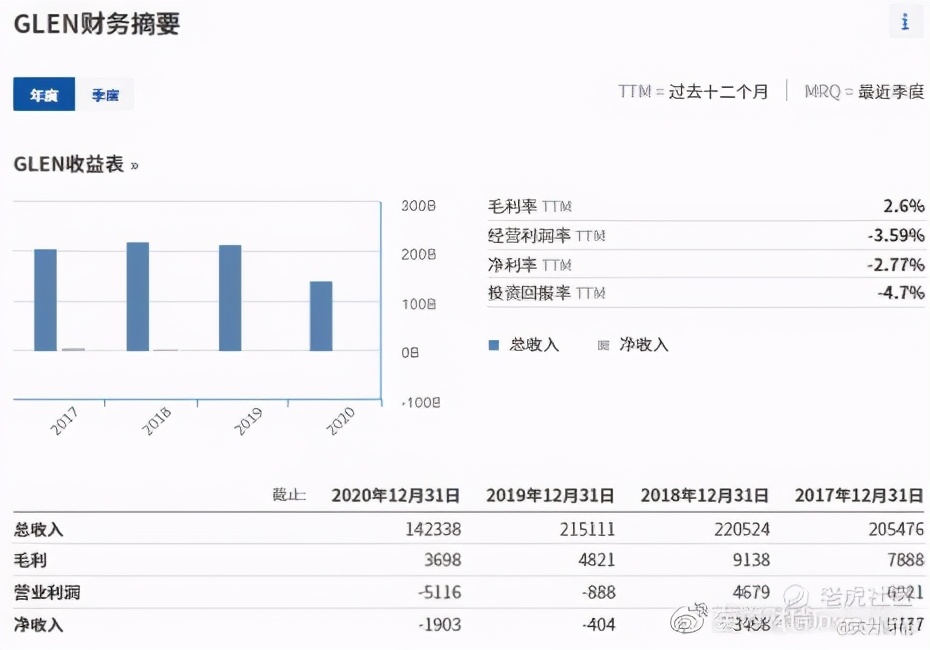The width and height of the screenshot is (930, 650).
Task: Click the 投资回报率 TTM value -4.7%
Action: [x=900, y=293]
